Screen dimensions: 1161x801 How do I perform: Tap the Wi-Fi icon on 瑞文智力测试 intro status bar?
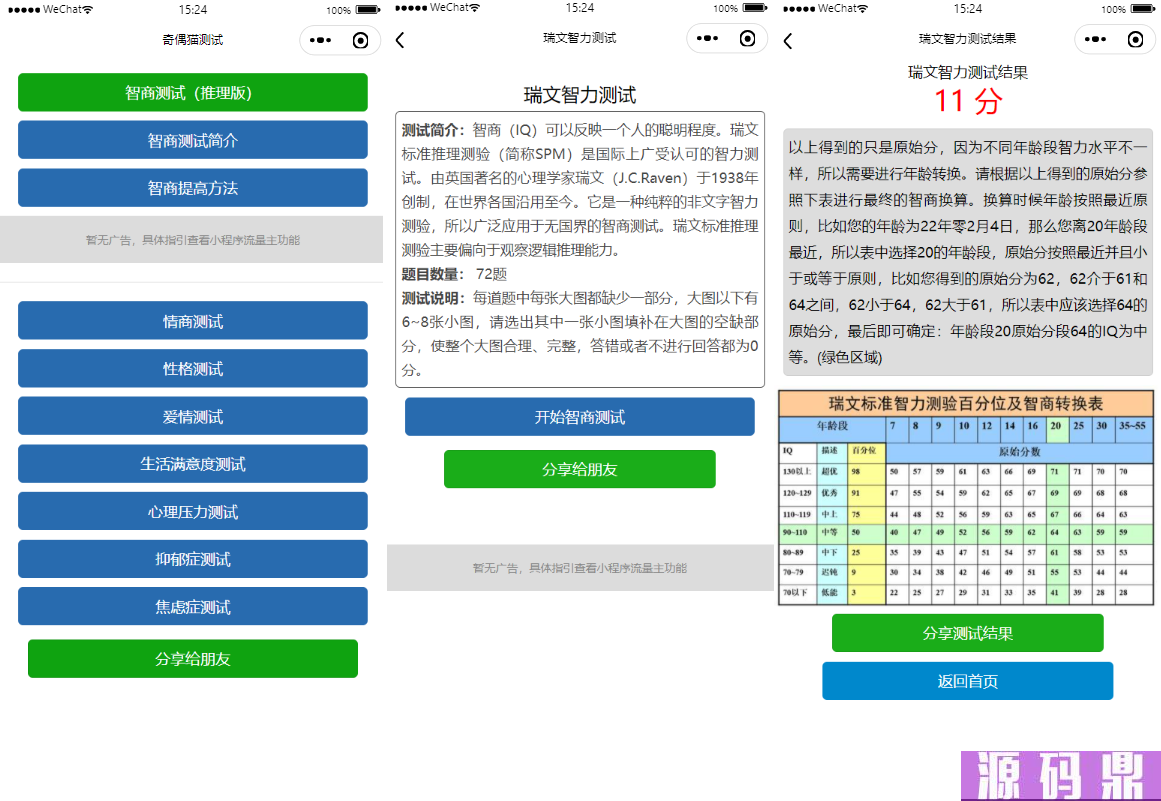pyautogui.click(x=475, y=8)
